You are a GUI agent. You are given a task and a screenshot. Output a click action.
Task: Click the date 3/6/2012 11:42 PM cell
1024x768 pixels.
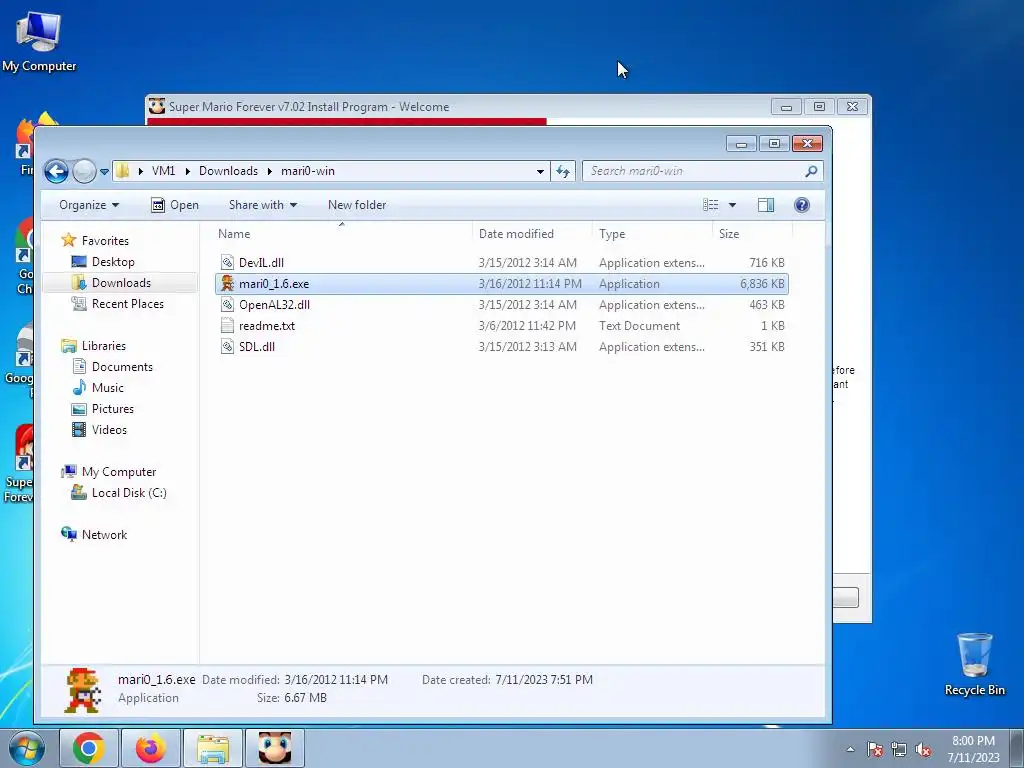pyautogui.click(x=527, y=326)
